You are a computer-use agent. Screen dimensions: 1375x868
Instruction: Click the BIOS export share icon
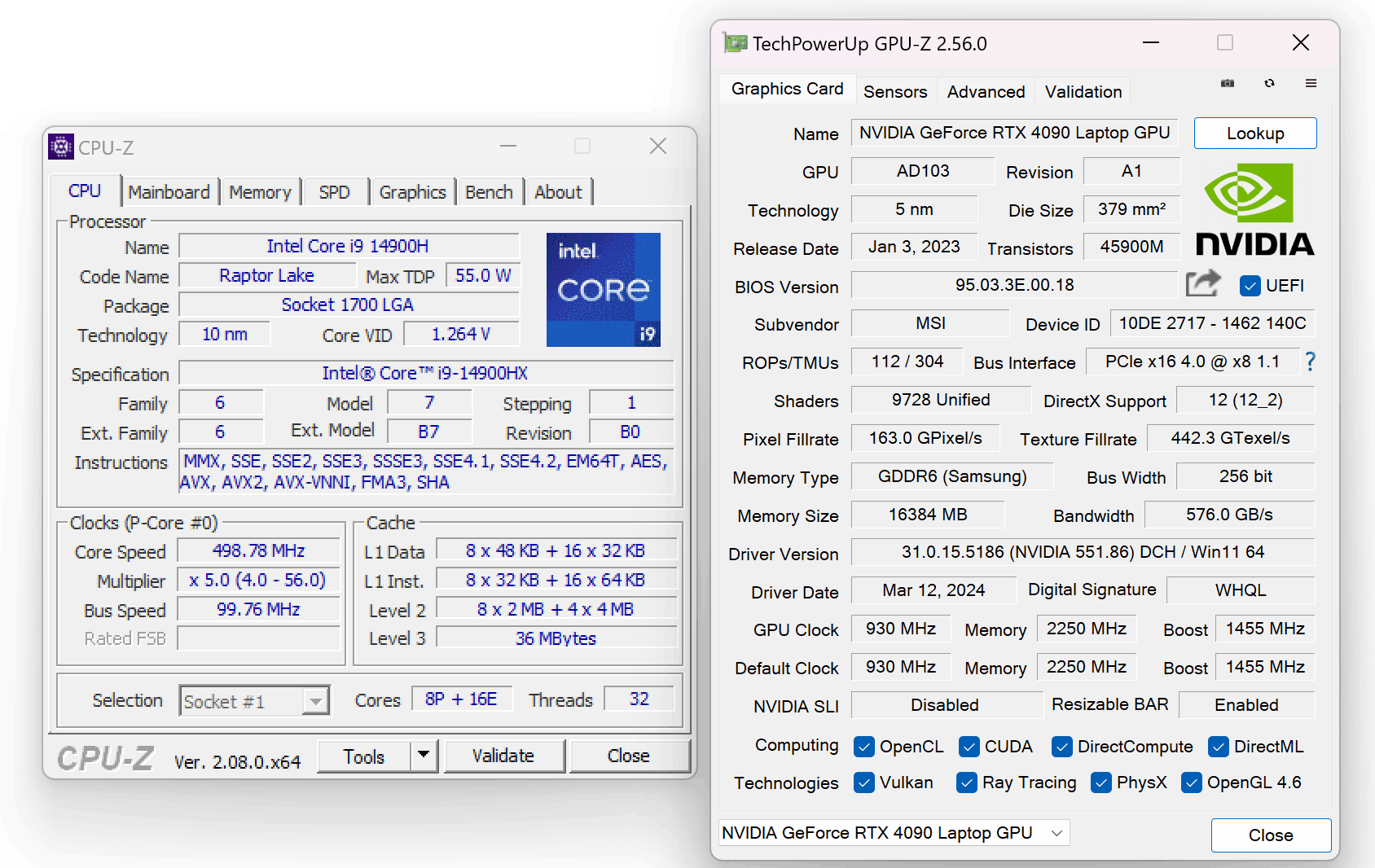coord(1203,284)
